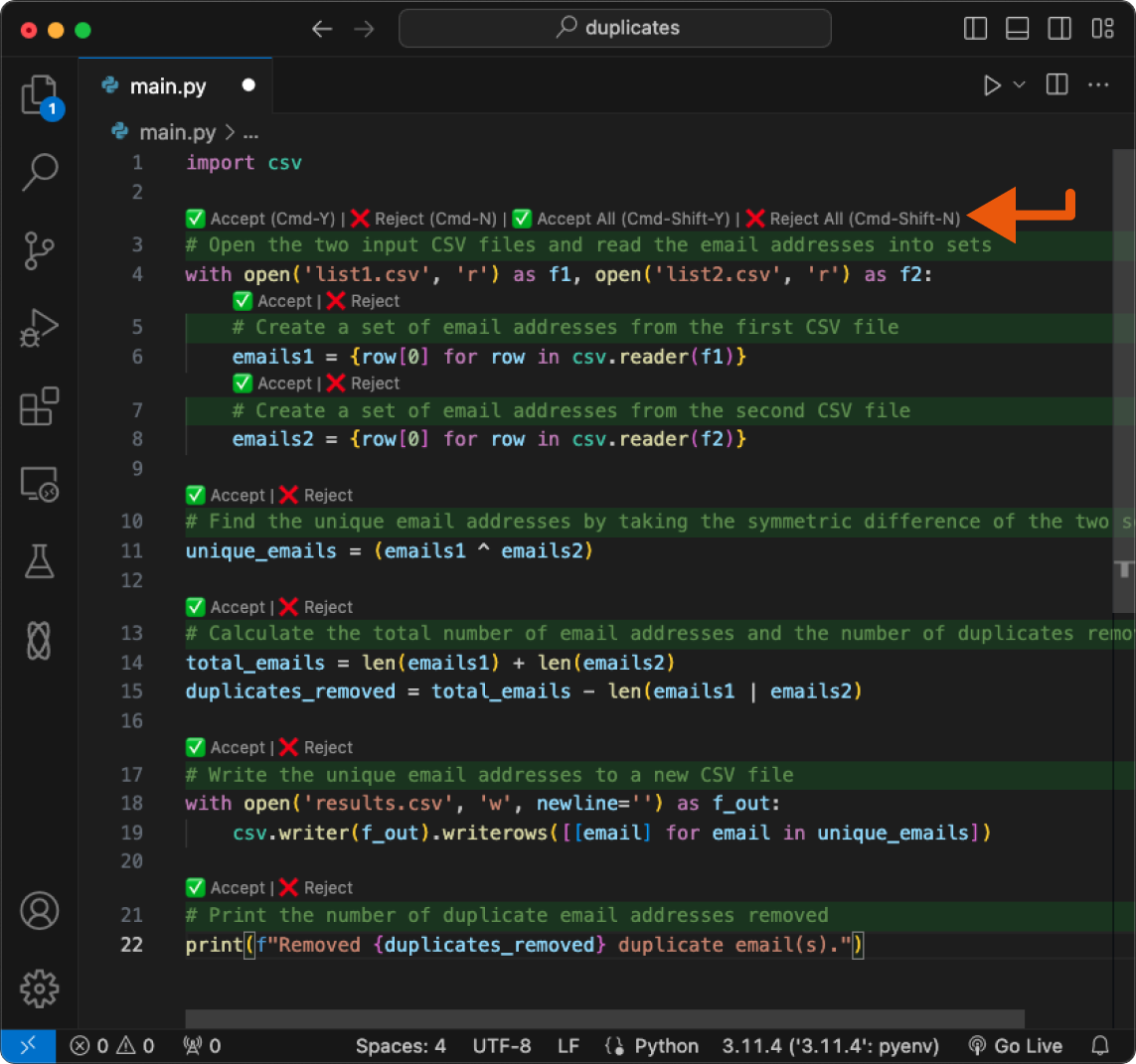Image resolution: width=1136 pixels, height=1064 pixels.
Task: Click the horizontal scrollbar below the editor
Action: pyautogui.click(x=604, y=1019)
